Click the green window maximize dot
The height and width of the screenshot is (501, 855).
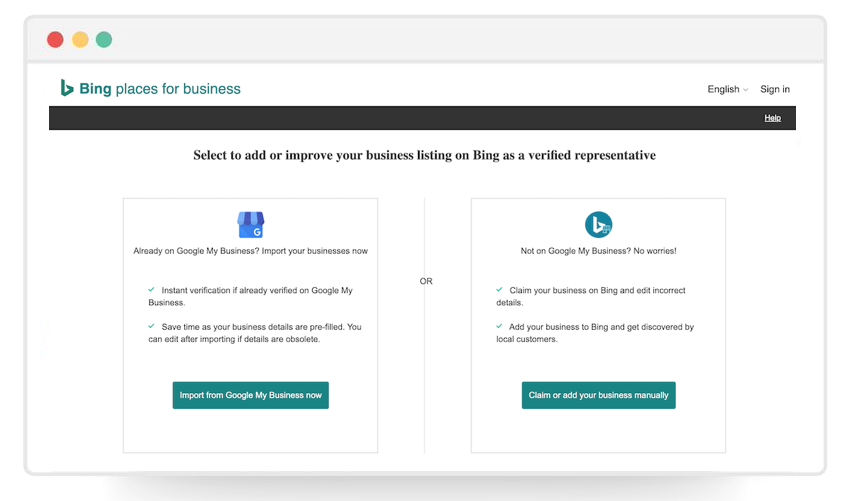[104, 40]
